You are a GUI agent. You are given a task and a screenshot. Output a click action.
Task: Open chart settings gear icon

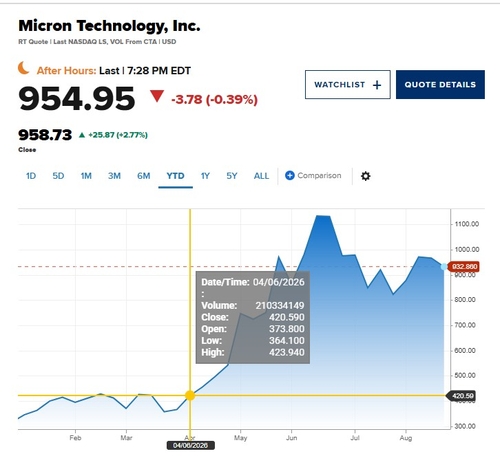click(x=365, y=176)
